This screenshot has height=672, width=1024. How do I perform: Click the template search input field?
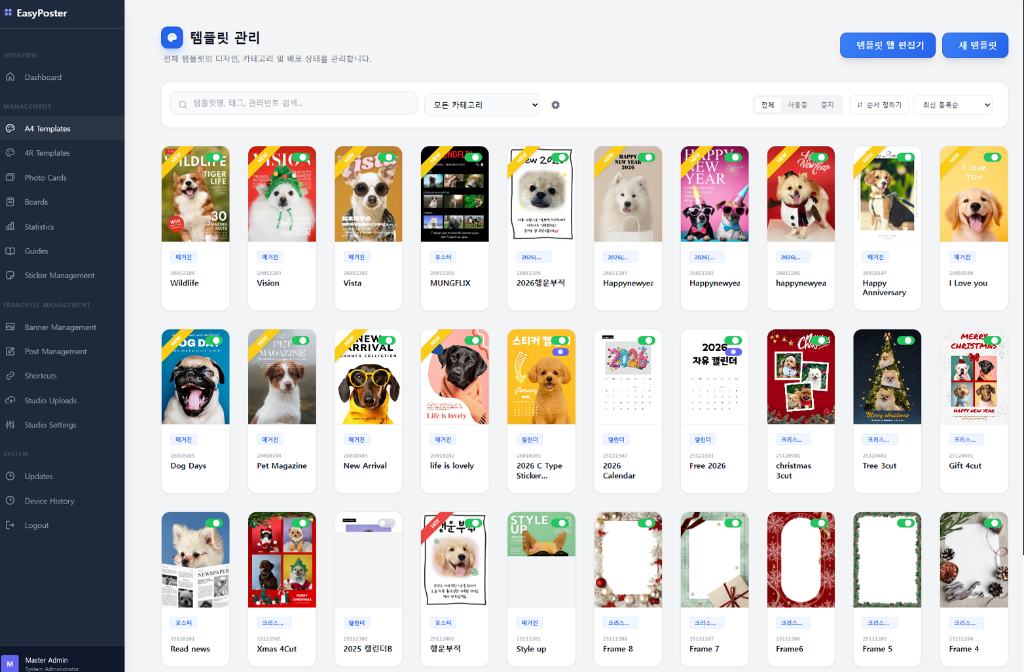click(294, 103)
